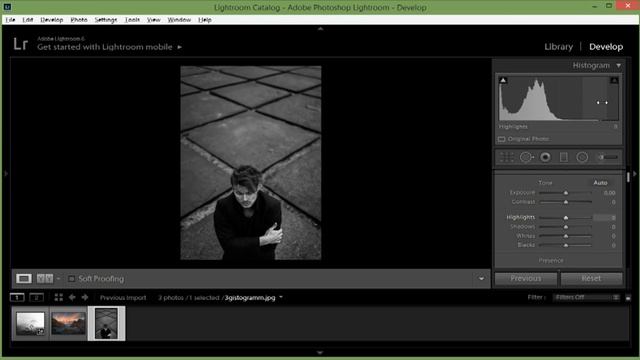Enable Soft Proofing checkbox
Screen dimensions: 640x360
[x=71, y=279]
